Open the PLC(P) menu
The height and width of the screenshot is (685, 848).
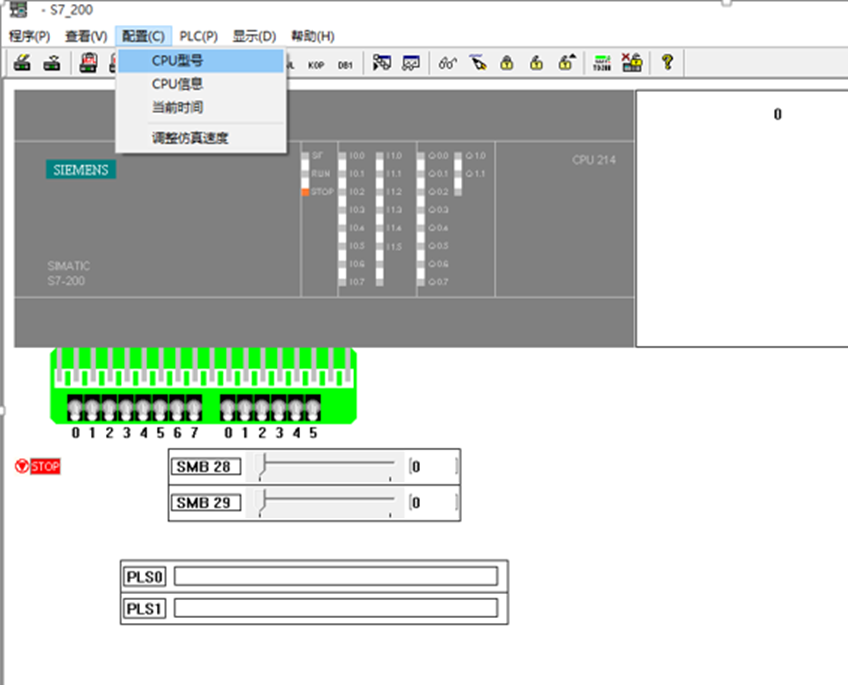(198, 36)
